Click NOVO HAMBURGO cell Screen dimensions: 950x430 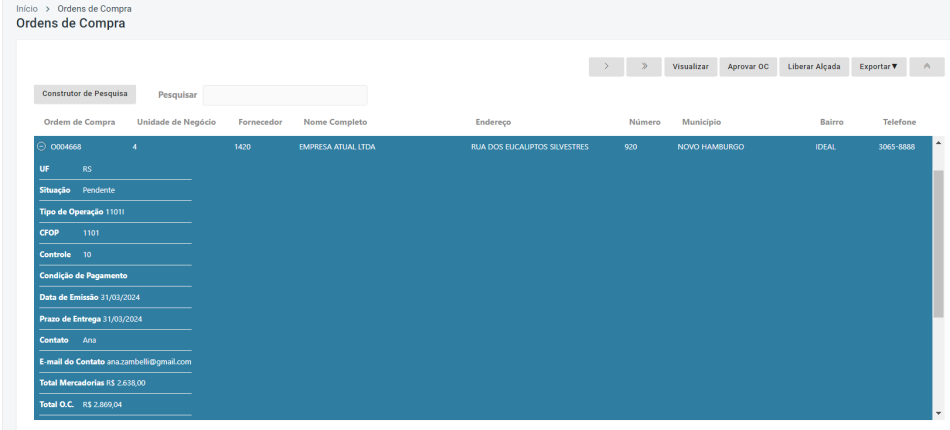(x=711, y=147)
